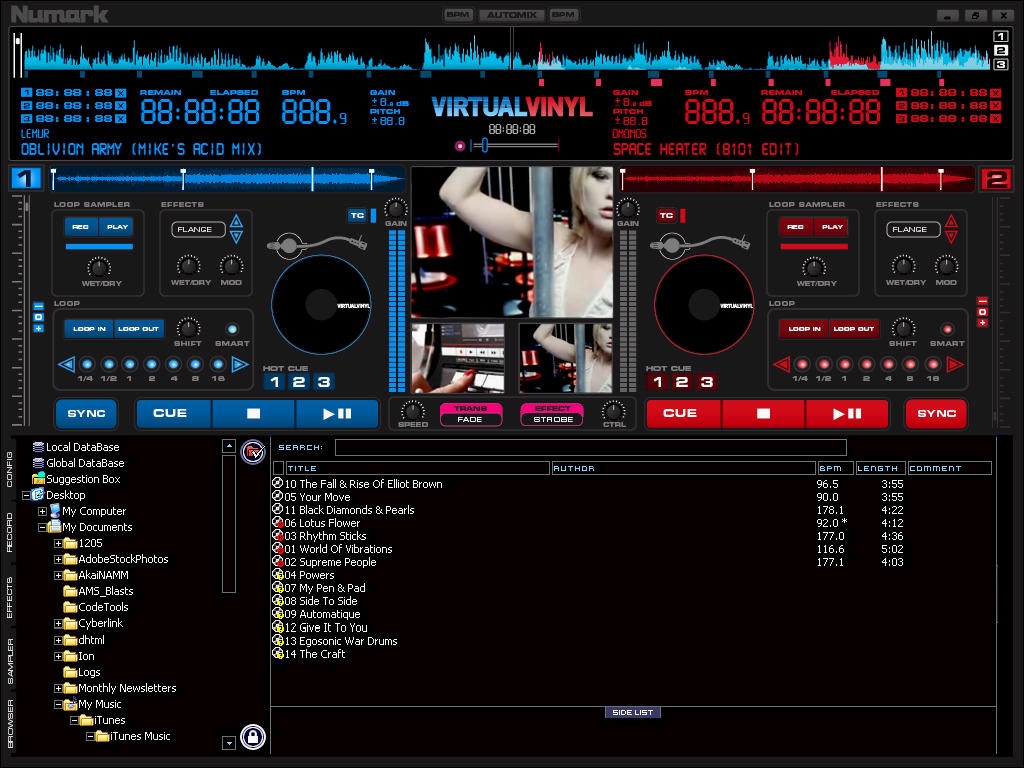Enable deck 2 loop sampler REC

[795, 227]
